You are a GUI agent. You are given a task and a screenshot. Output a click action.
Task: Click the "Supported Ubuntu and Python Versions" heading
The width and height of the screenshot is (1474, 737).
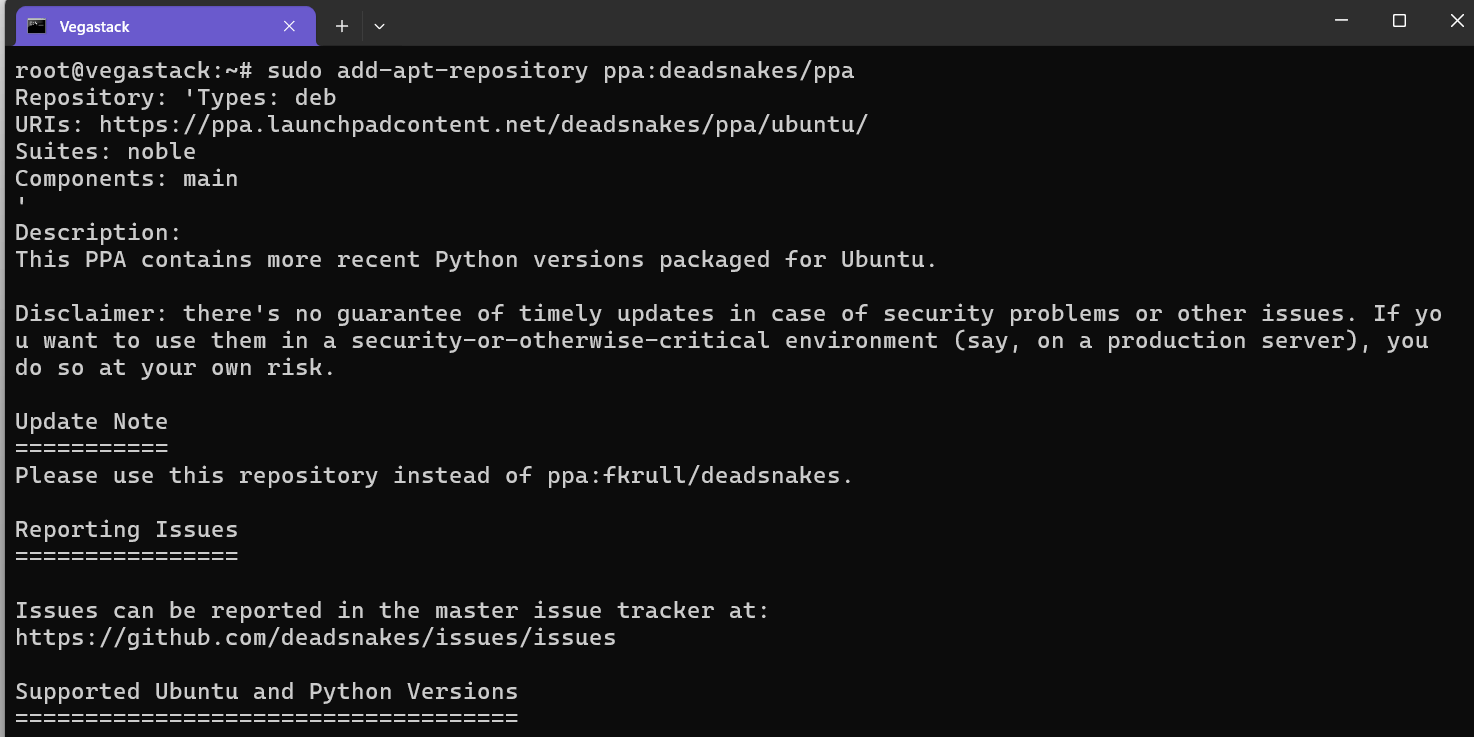pos(266,692)
